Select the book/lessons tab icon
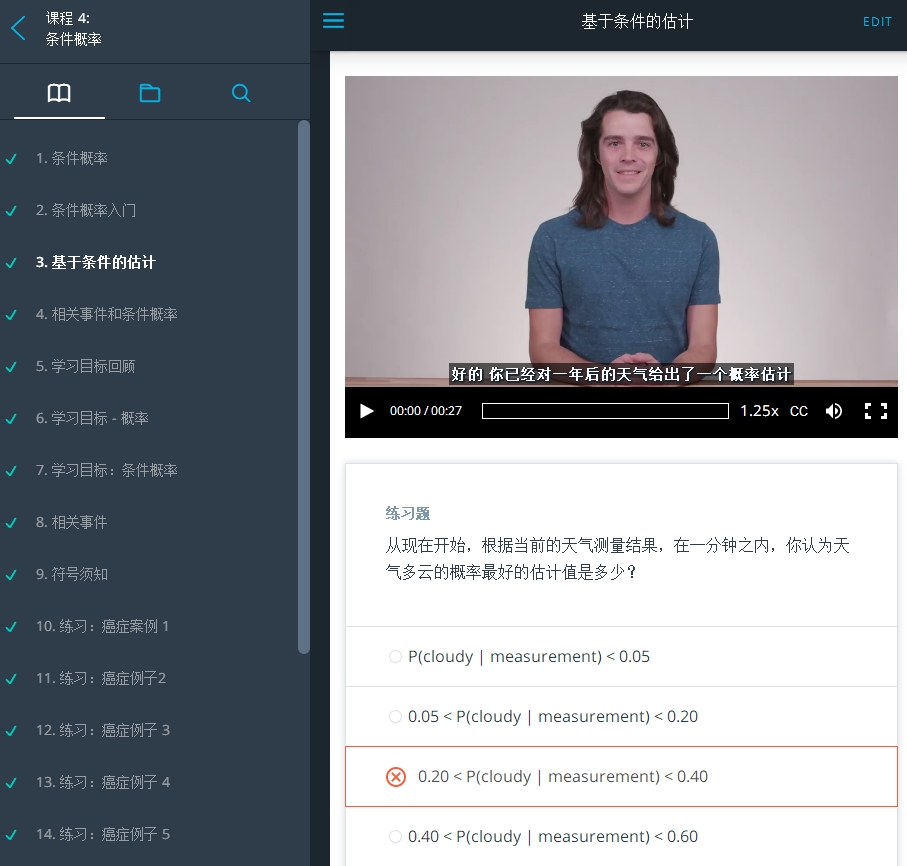This screenshot has width=907, height=866. [x=58, y=92]
